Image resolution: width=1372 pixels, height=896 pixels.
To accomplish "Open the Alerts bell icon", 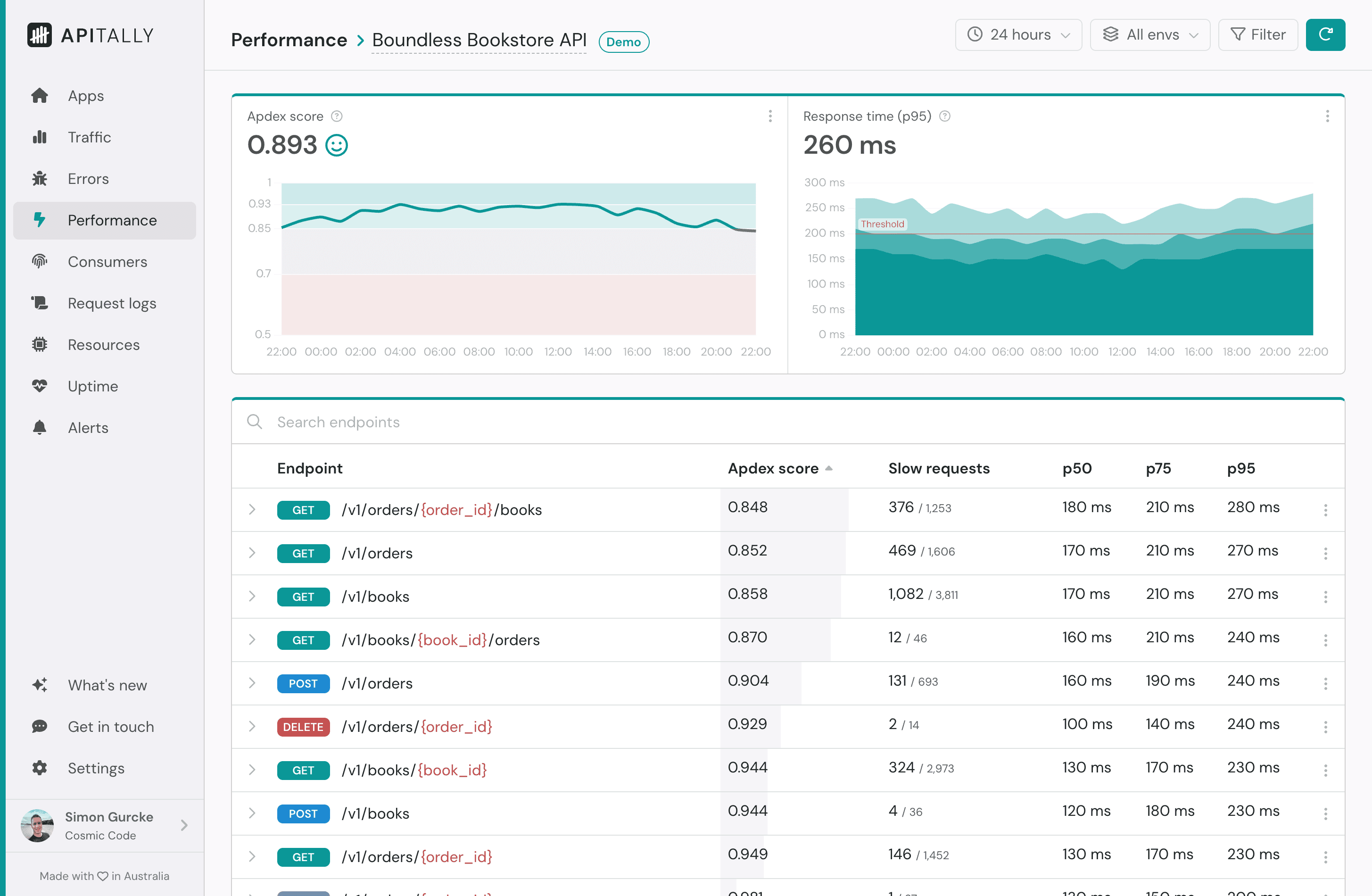I will pos(40,427).
